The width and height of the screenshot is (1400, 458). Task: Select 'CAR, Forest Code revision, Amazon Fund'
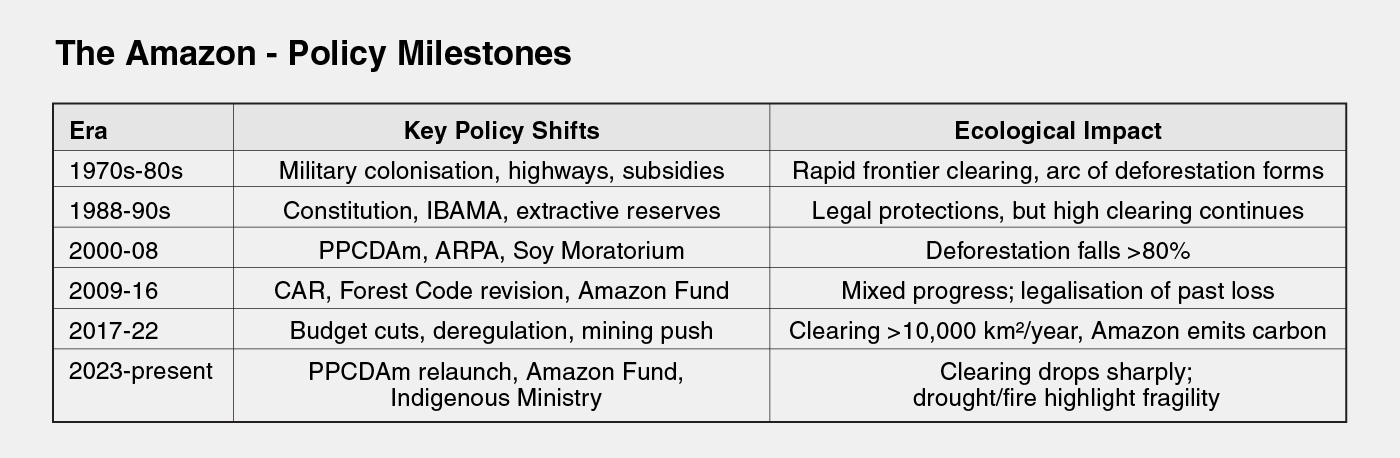(501, 291)
